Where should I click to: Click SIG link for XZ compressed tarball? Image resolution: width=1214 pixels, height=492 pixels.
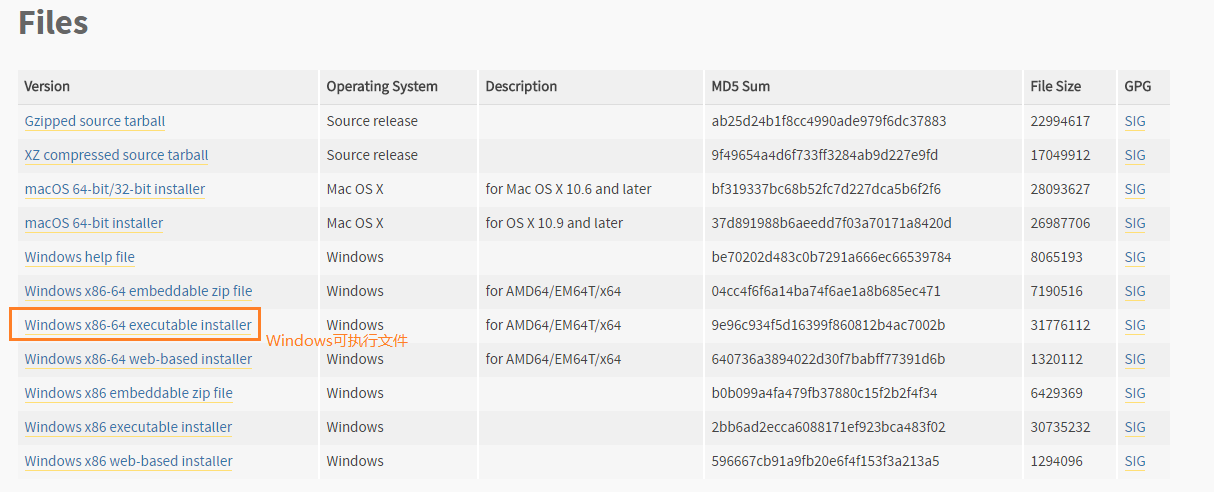(1135, 155)
